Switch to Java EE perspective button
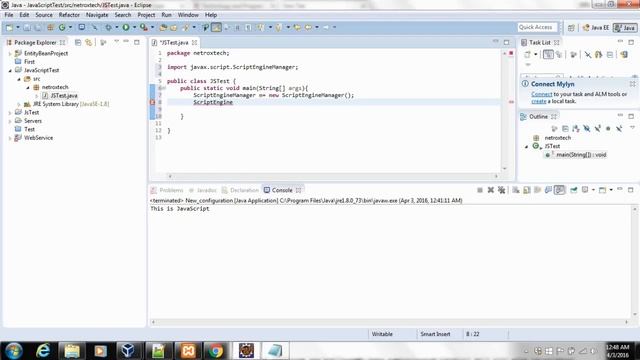 596,27
